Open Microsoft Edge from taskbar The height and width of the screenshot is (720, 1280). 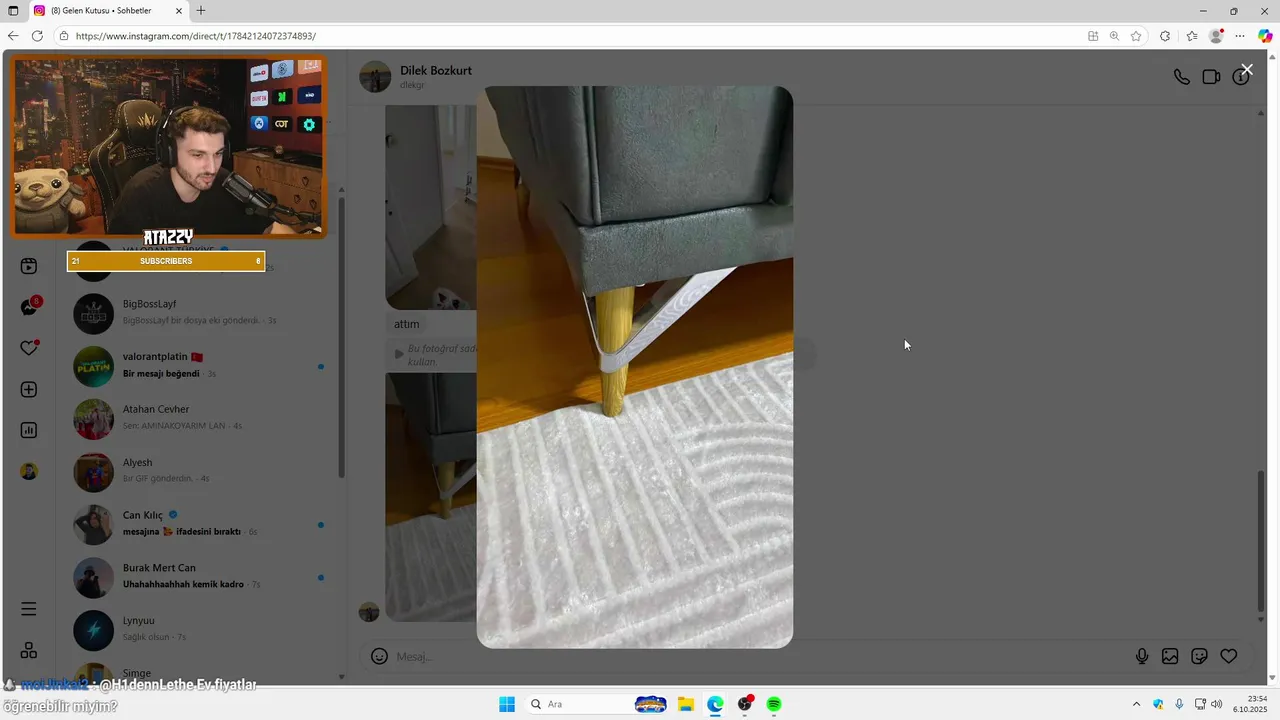tap(715, 704)
